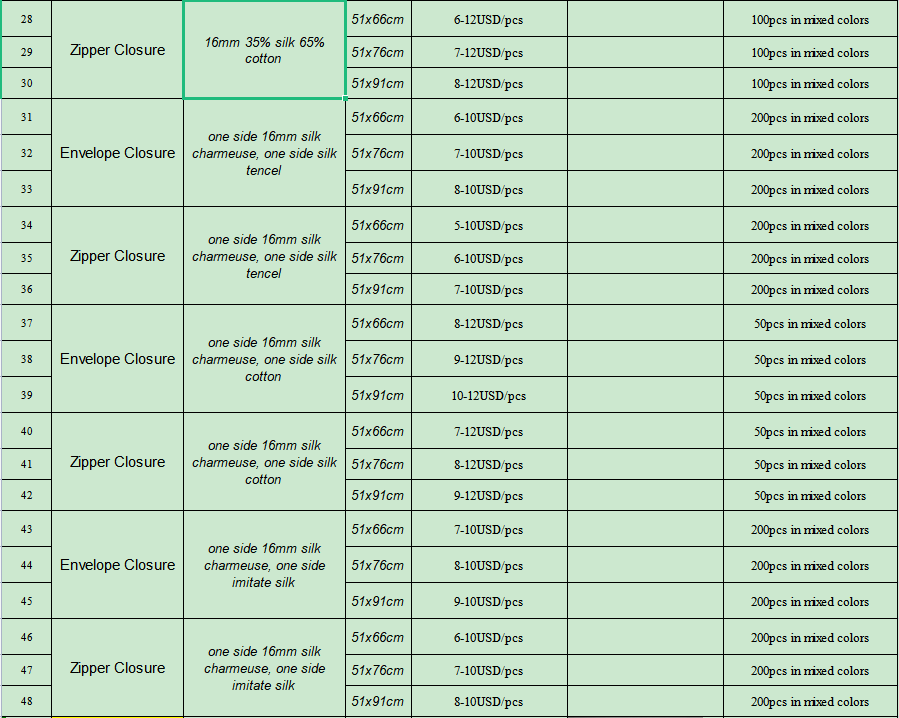Click the 10-12USD/pcs price cell
The height and width of the screenshot is (718, 899).
(x=488, y=395)
